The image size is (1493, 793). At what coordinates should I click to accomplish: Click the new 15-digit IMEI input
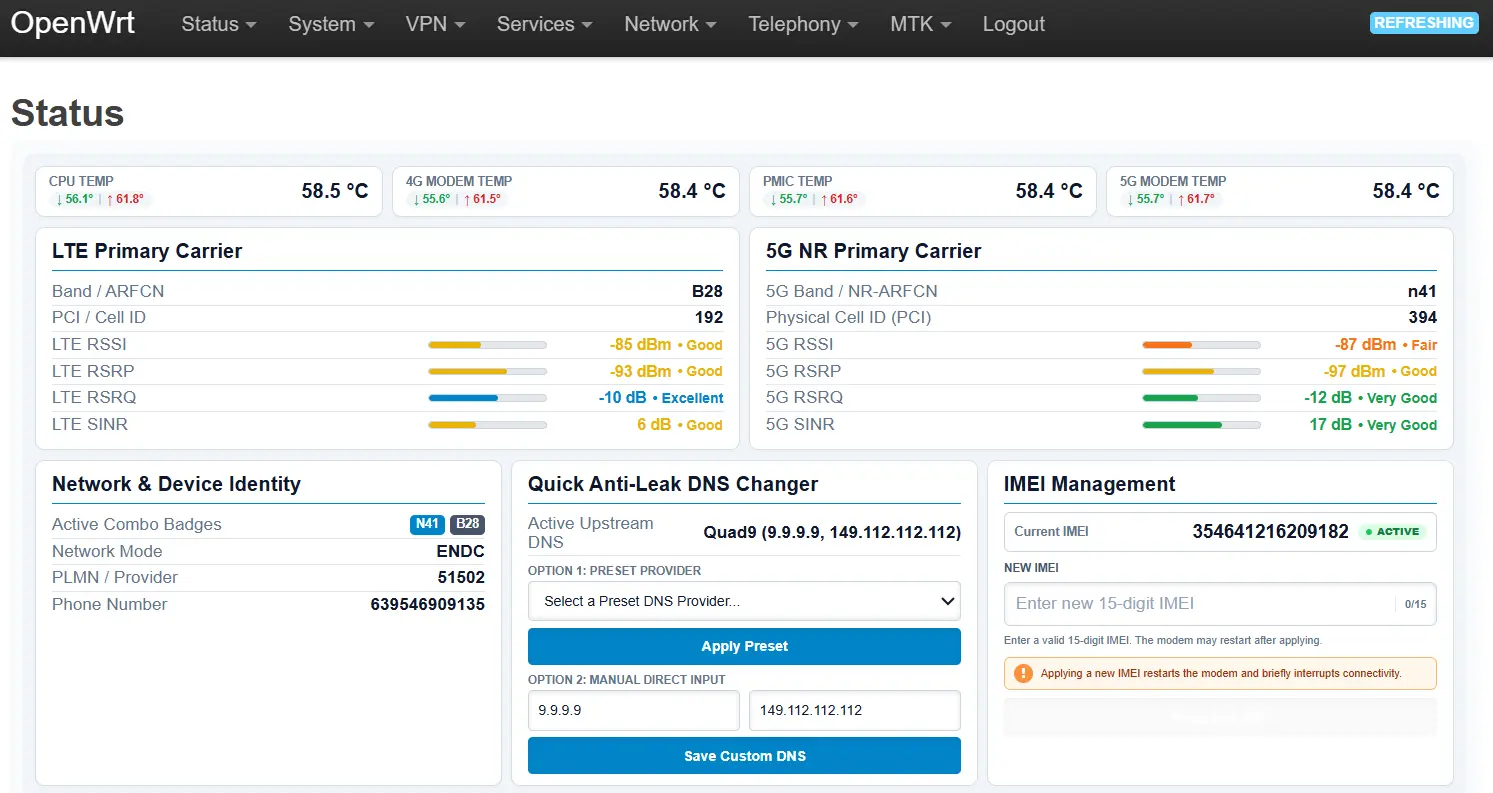tap(1220, 604)
